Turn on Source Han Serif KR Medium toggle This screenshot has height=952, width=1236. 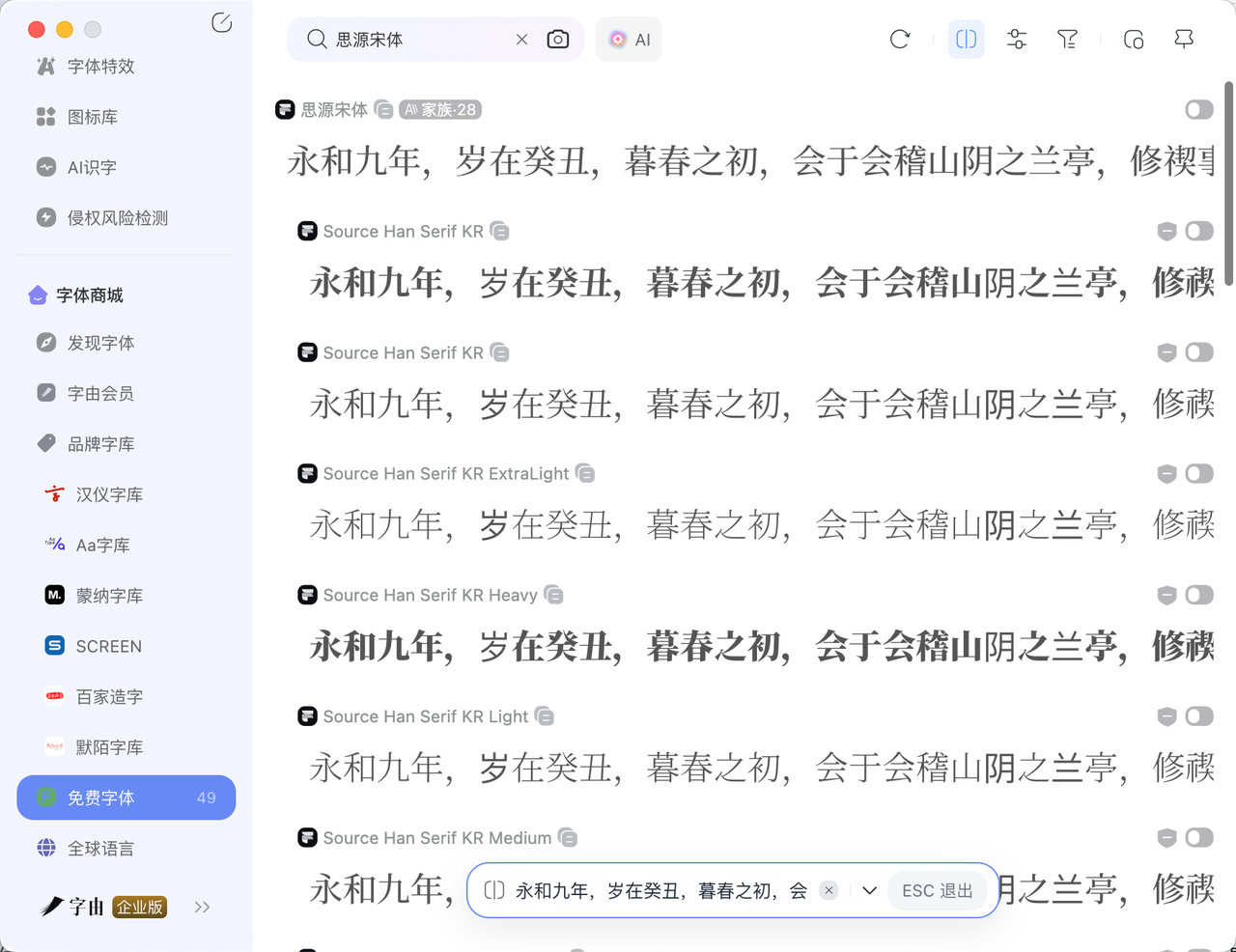coord(1199,838)
